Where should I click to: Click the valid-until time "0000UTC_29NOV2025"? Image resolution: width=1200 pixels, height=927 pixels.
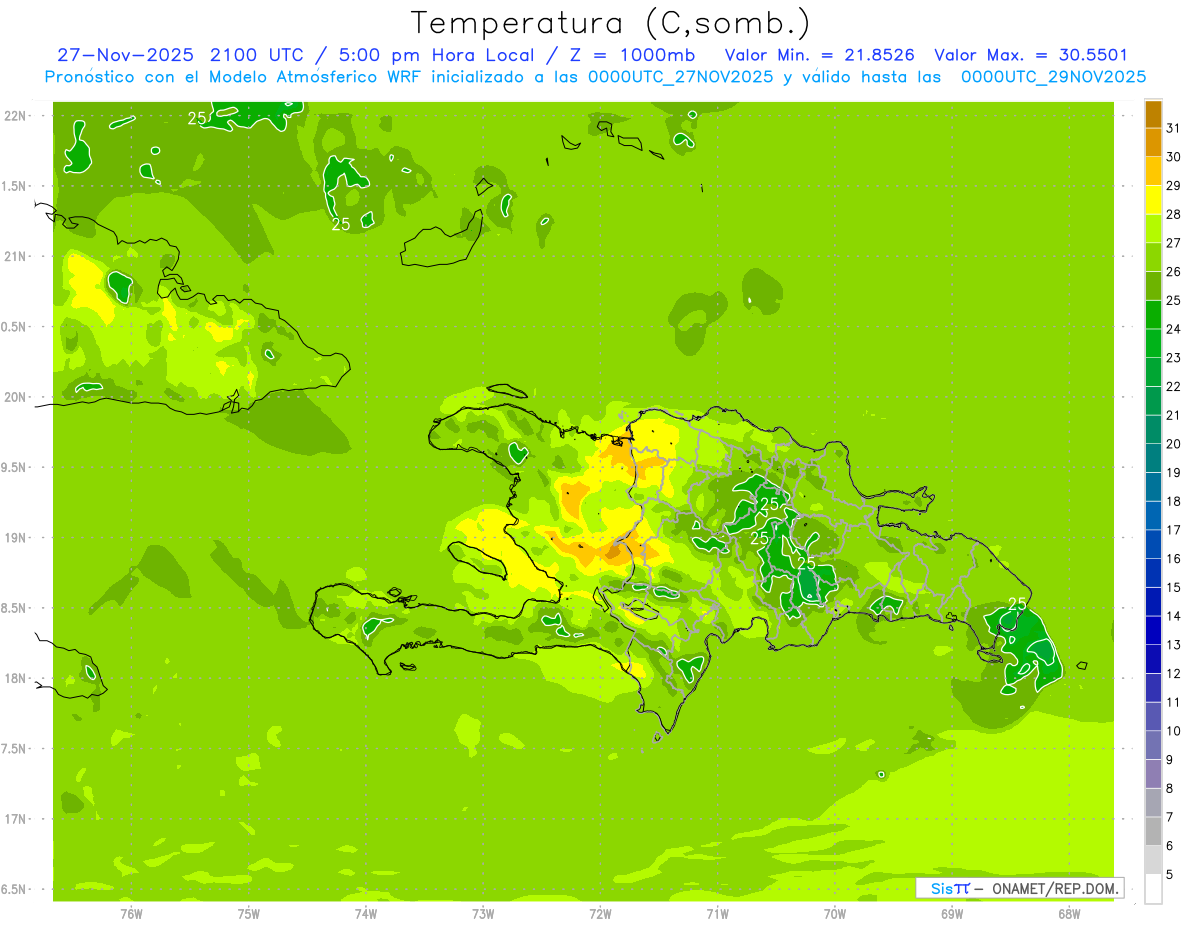point(1053,77)
